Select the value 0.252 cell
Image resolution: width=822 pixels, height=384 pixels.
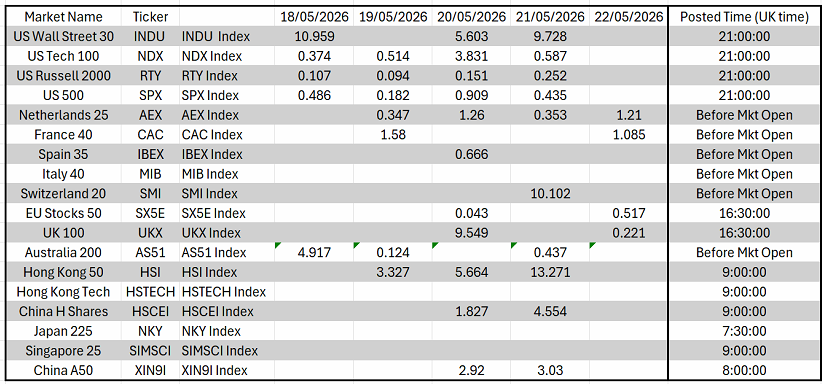pos(550,76)
